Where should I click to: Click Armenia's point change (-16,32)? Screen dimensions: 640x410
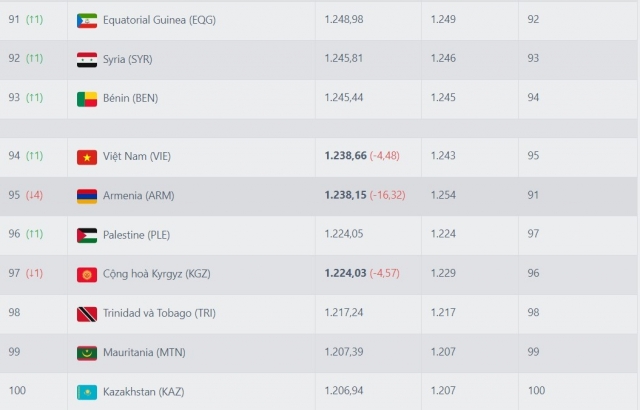387,195
